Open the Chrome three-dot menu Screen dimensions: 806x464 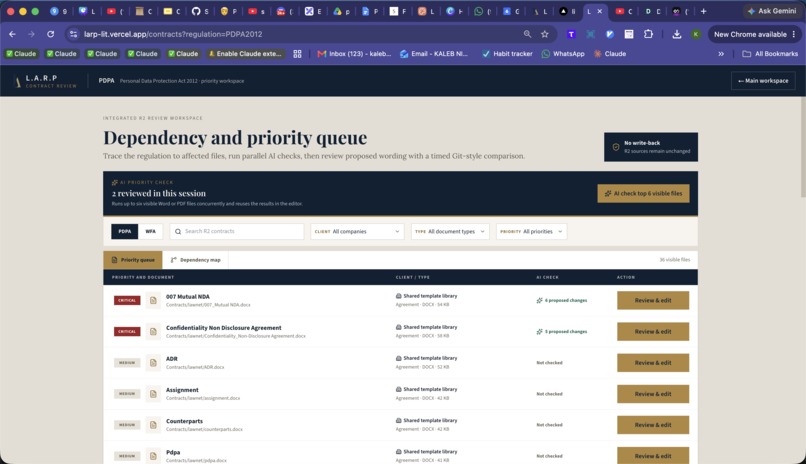(794, 34)
